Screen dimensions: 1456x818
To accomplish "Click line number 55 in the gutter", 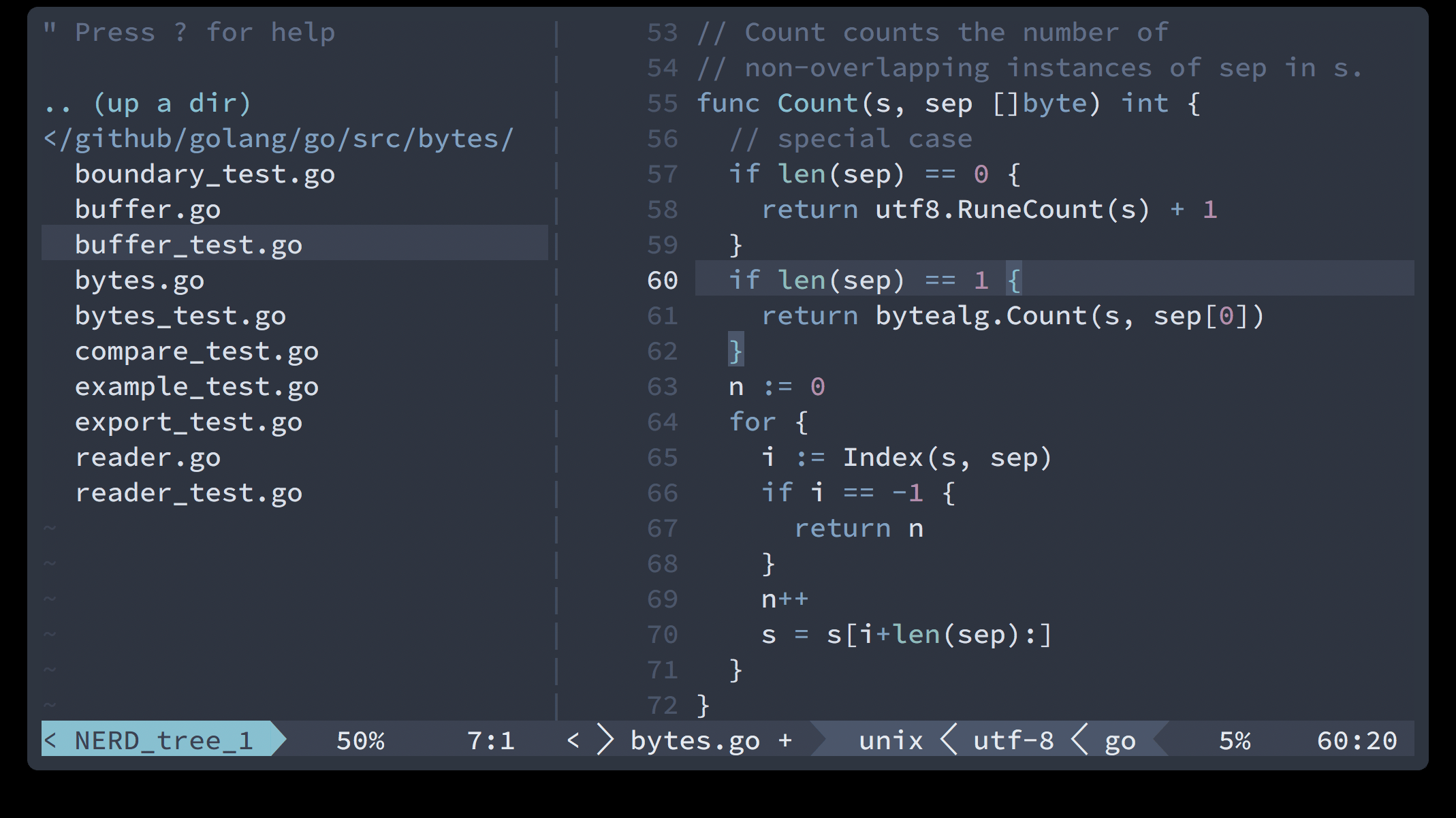I will click(x=662, y=104).
